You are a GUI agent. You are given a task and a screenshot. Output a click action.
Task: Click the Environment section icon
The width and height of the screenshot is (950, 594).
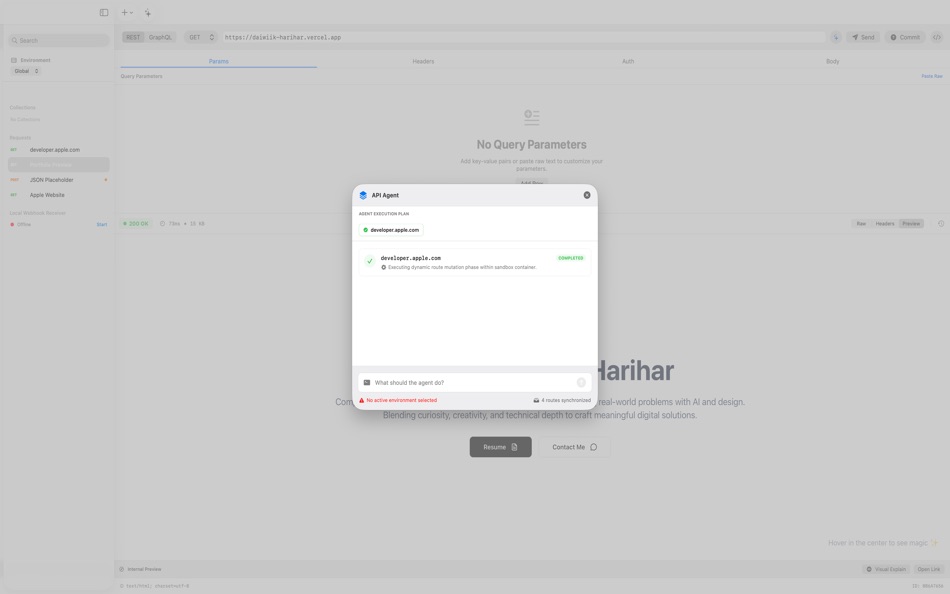(x=14, y=60)
